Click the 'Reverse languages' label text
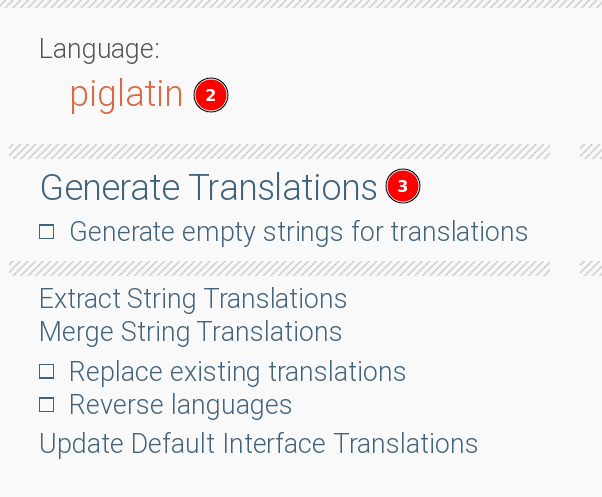Viewport: 602px width, 497px height. [x=180, y=405]
